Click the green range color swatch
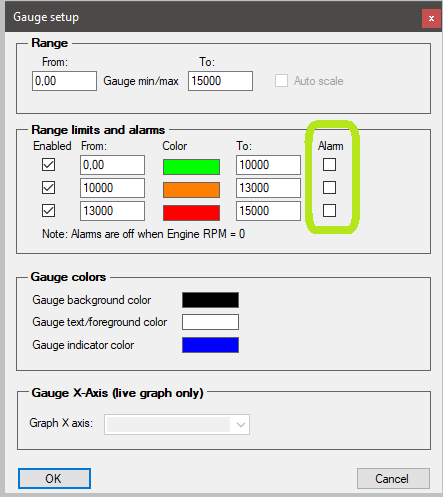This screenshot has width=443, height=497. [191, 167]
